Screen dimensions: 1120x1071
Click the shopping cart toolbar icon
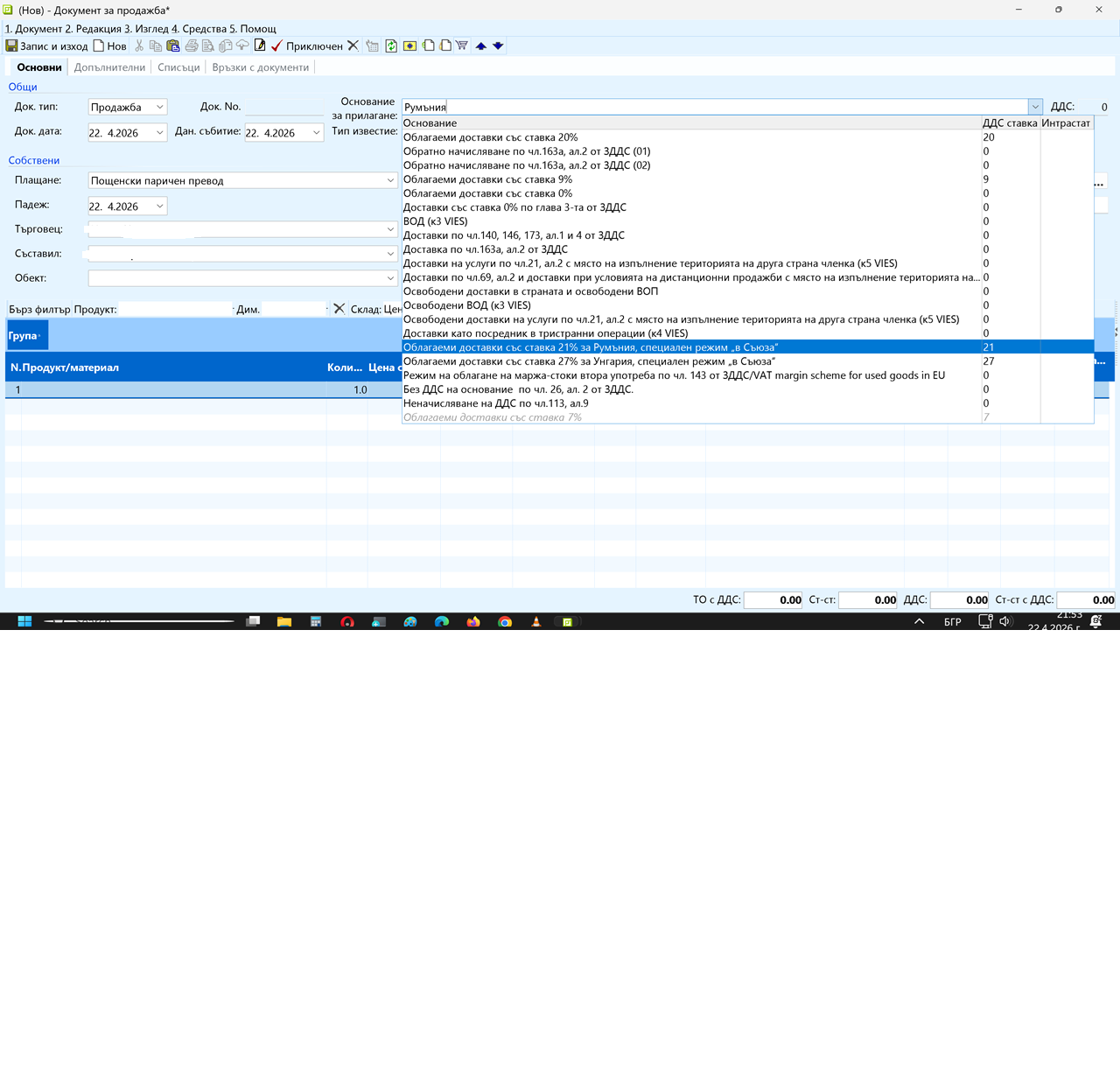pyautogui.click(x=462, y=45)
